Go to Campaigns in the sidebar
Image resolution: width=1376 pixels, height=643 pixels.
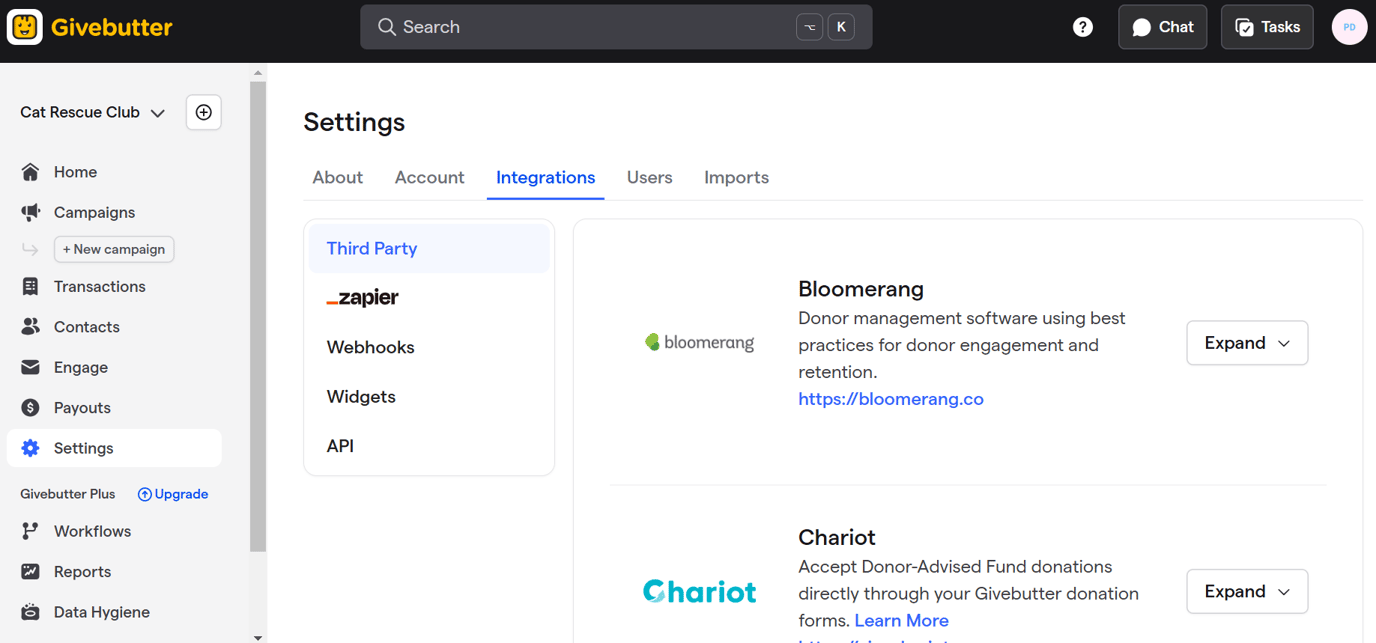(x=94, y=212)
